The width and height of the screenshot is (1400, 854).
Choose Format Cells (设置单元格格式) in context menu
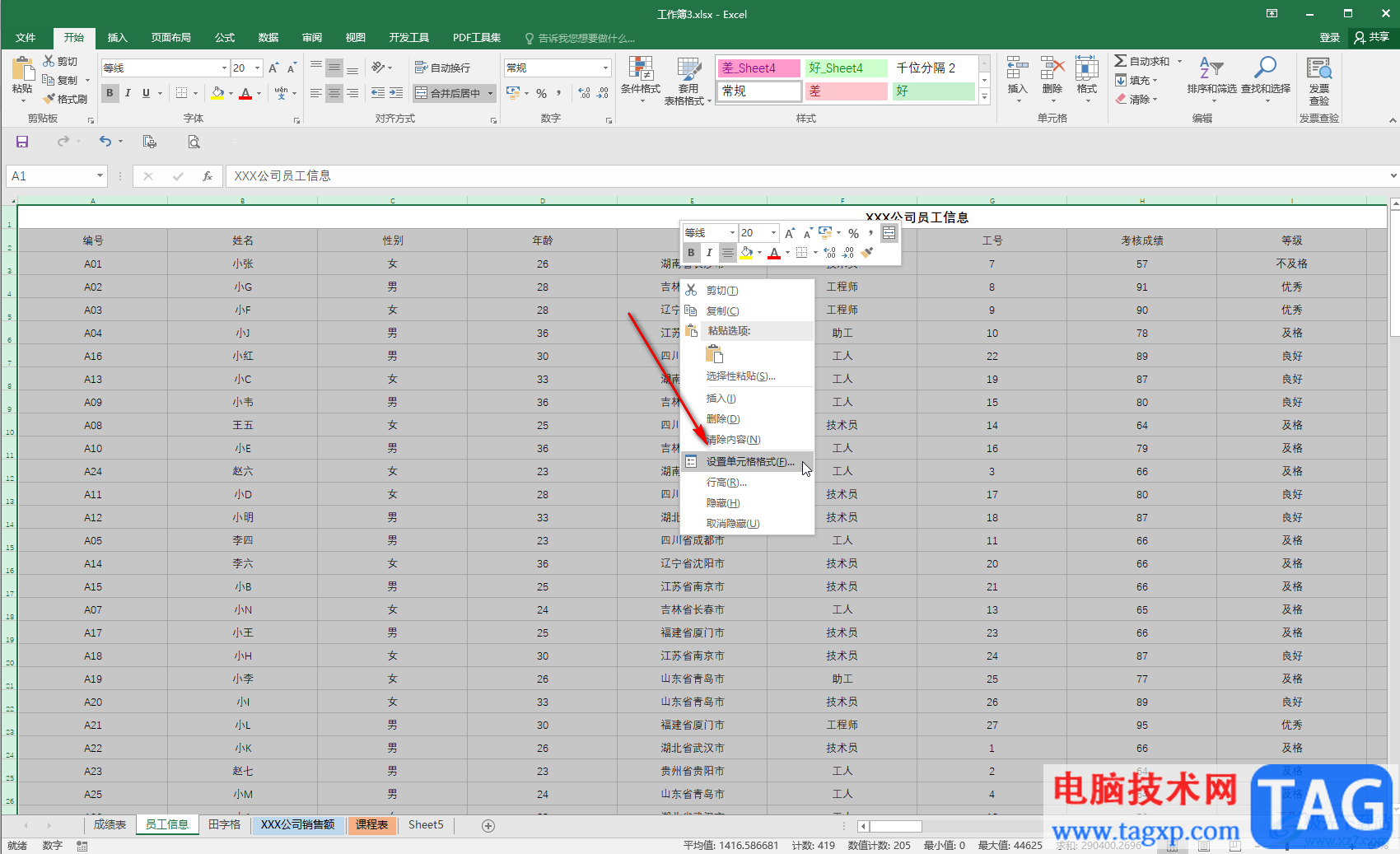click(x=748, y=462)
